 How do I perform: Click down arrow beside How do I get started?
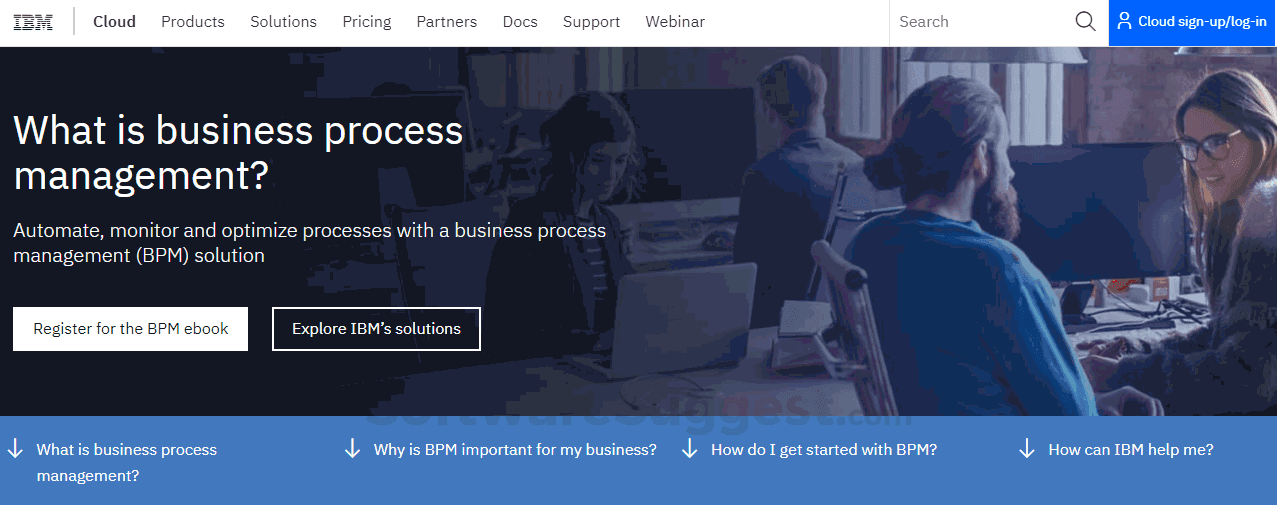point(689,447)
